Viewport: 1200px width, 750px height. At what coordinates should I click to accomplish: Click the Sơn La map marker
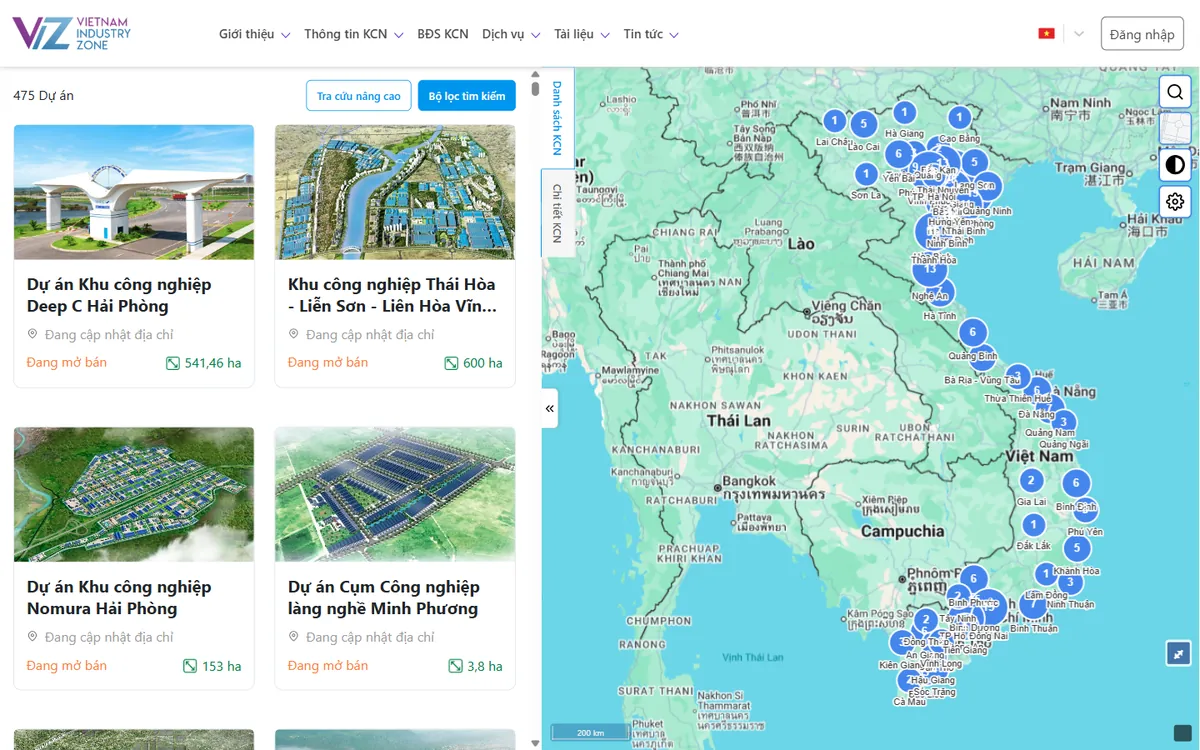866,174
